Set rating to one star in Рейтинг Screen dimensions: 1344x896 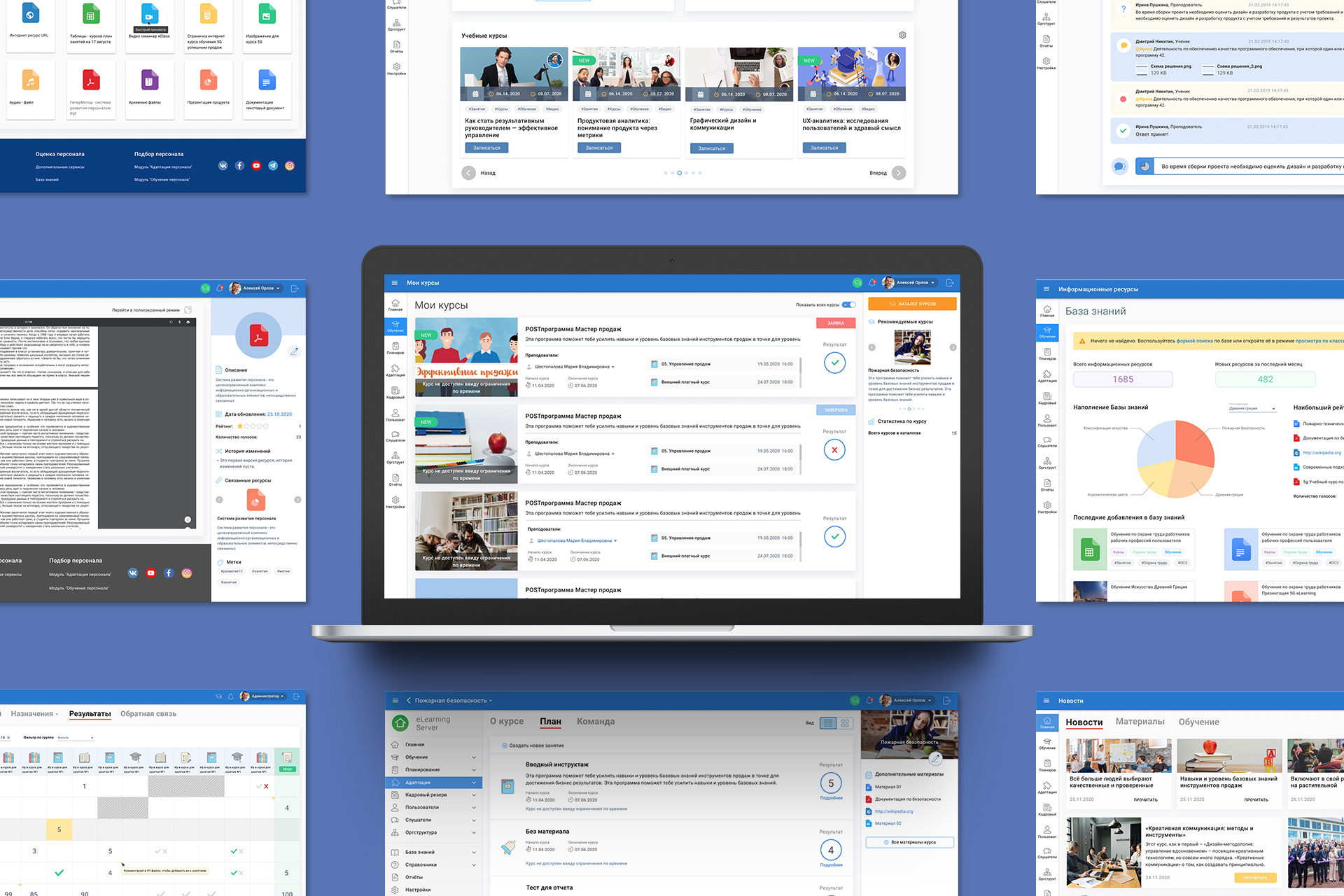click(240, 426)
